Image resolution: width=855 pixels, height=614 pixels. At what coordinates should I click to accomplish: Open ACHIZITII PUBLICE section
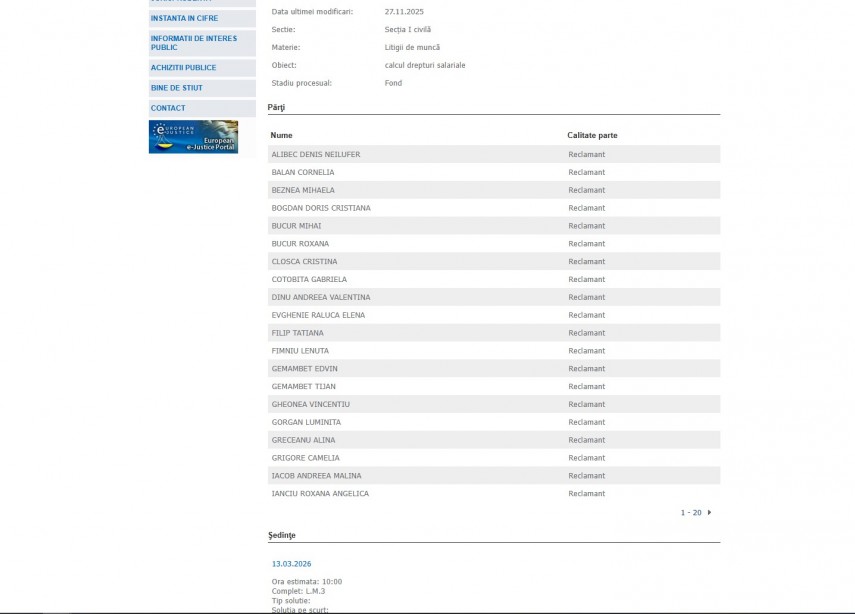pos(183,68)
